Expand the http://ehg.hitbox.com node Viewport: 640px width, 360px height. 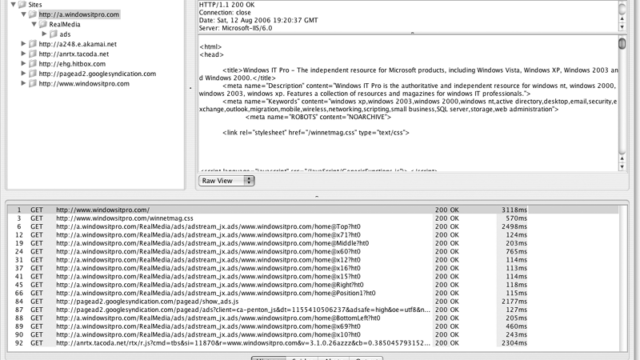pyautogui.click(x=23, y=63)
